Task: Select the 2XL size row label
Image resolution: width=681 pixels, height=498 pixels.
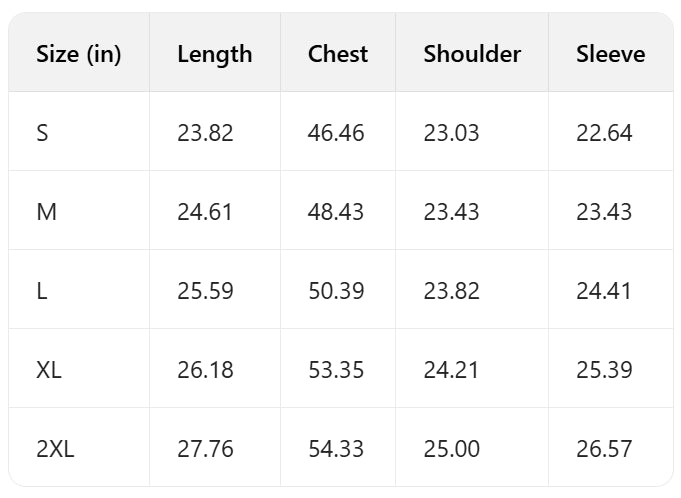Action: coord(55,449)
